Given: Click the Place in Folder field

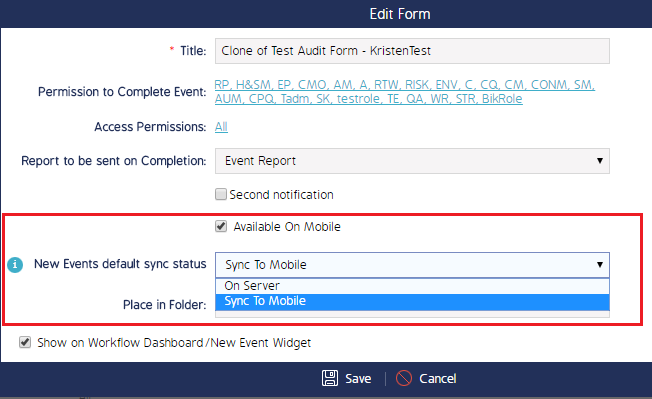Looking at the screenshot, I should tap(412, 314).
